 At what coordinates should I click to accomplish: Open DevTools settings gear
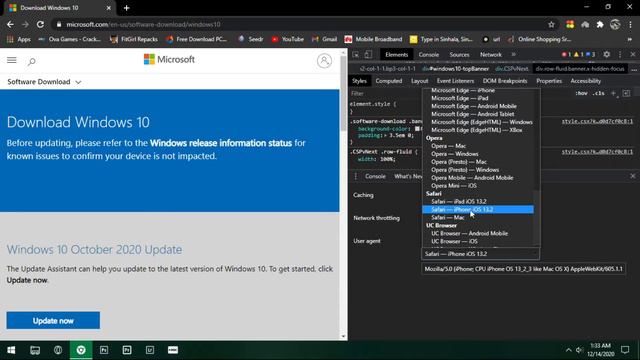607,54
